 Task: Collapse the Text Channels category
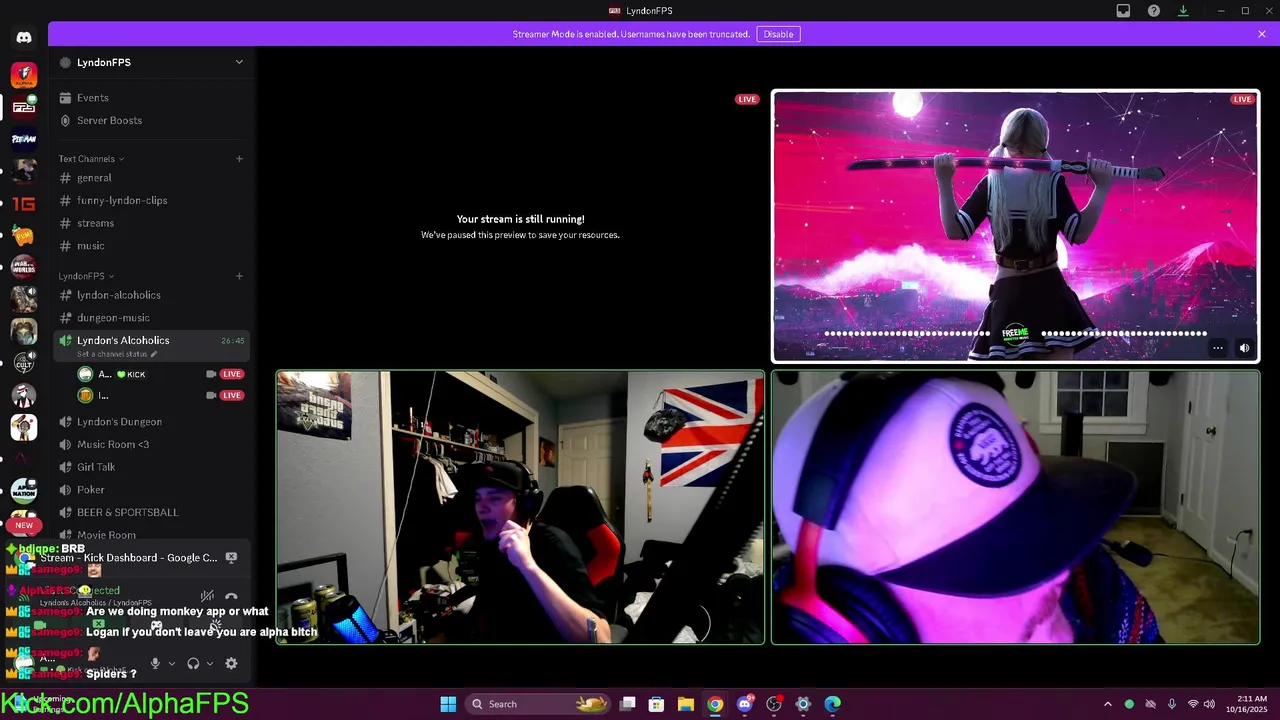click(x=91, y=159)
